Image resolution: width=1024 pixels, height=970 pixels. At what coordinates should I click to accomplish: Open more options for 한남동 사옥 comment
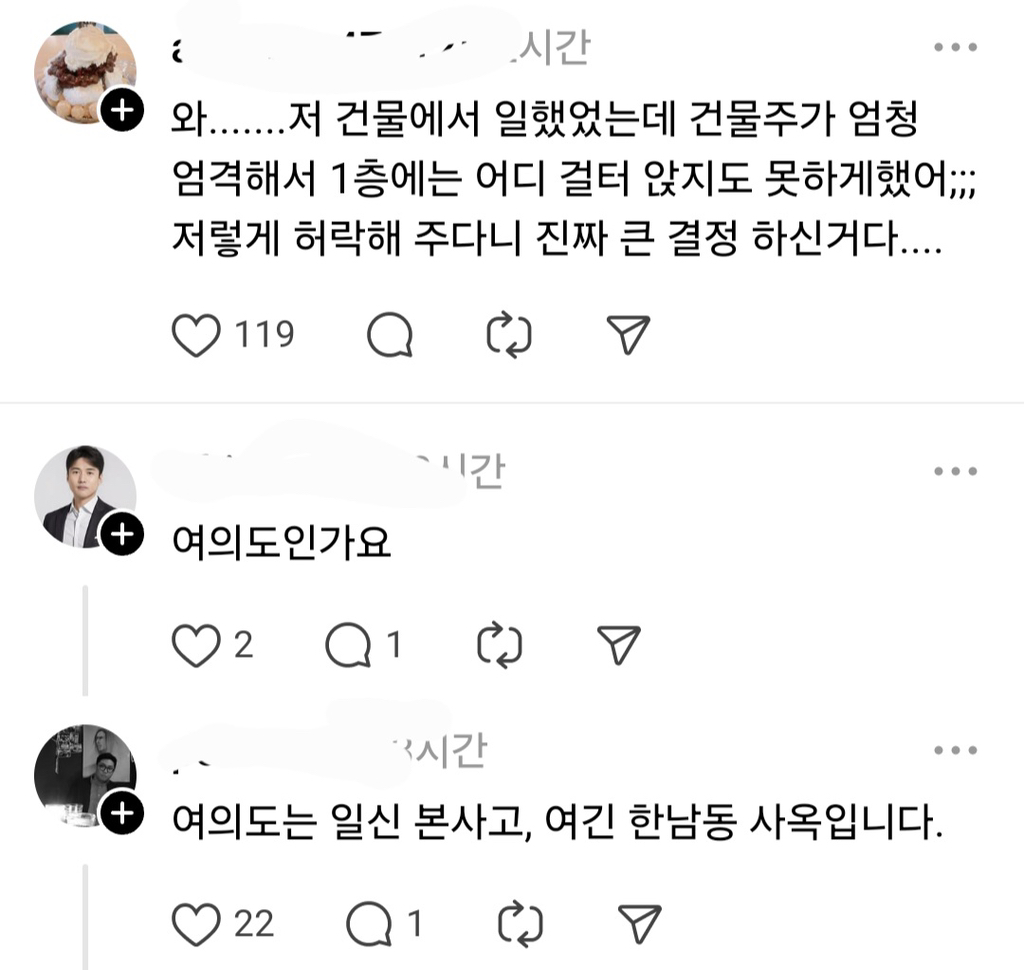(955, 750)
